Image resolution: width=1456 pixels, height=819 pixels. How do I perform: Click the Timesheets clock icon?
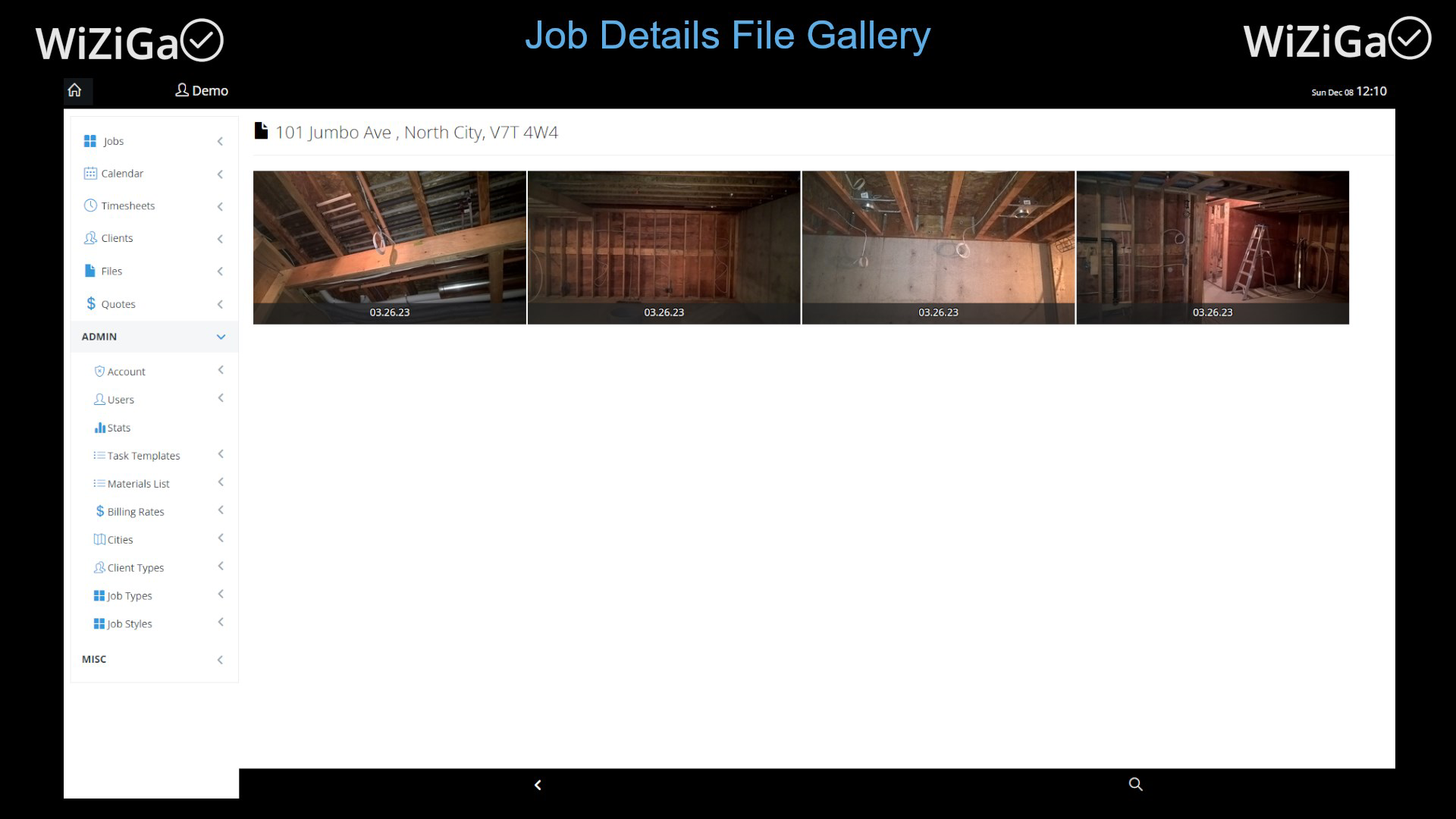90,206
